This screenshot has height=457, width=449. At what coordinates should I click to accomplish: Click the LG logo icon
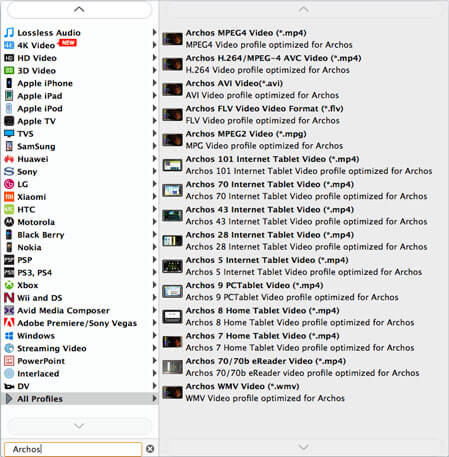coord(9,184)
